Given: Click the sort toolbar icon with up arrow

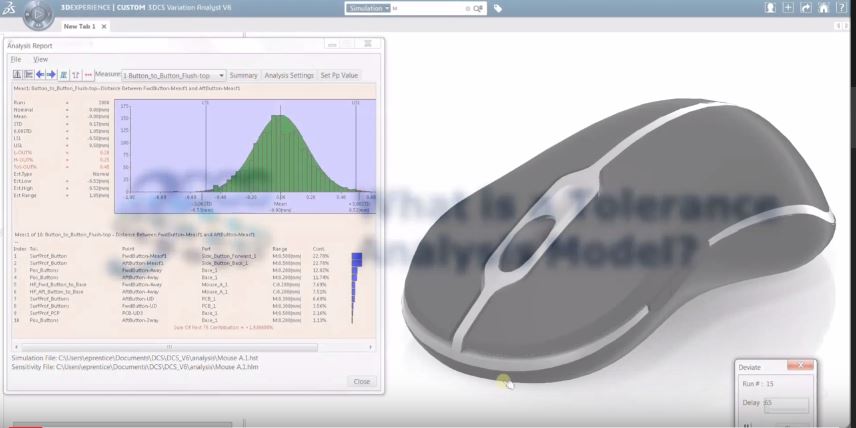Looking at the screenshot, I should tap(76, 75).
